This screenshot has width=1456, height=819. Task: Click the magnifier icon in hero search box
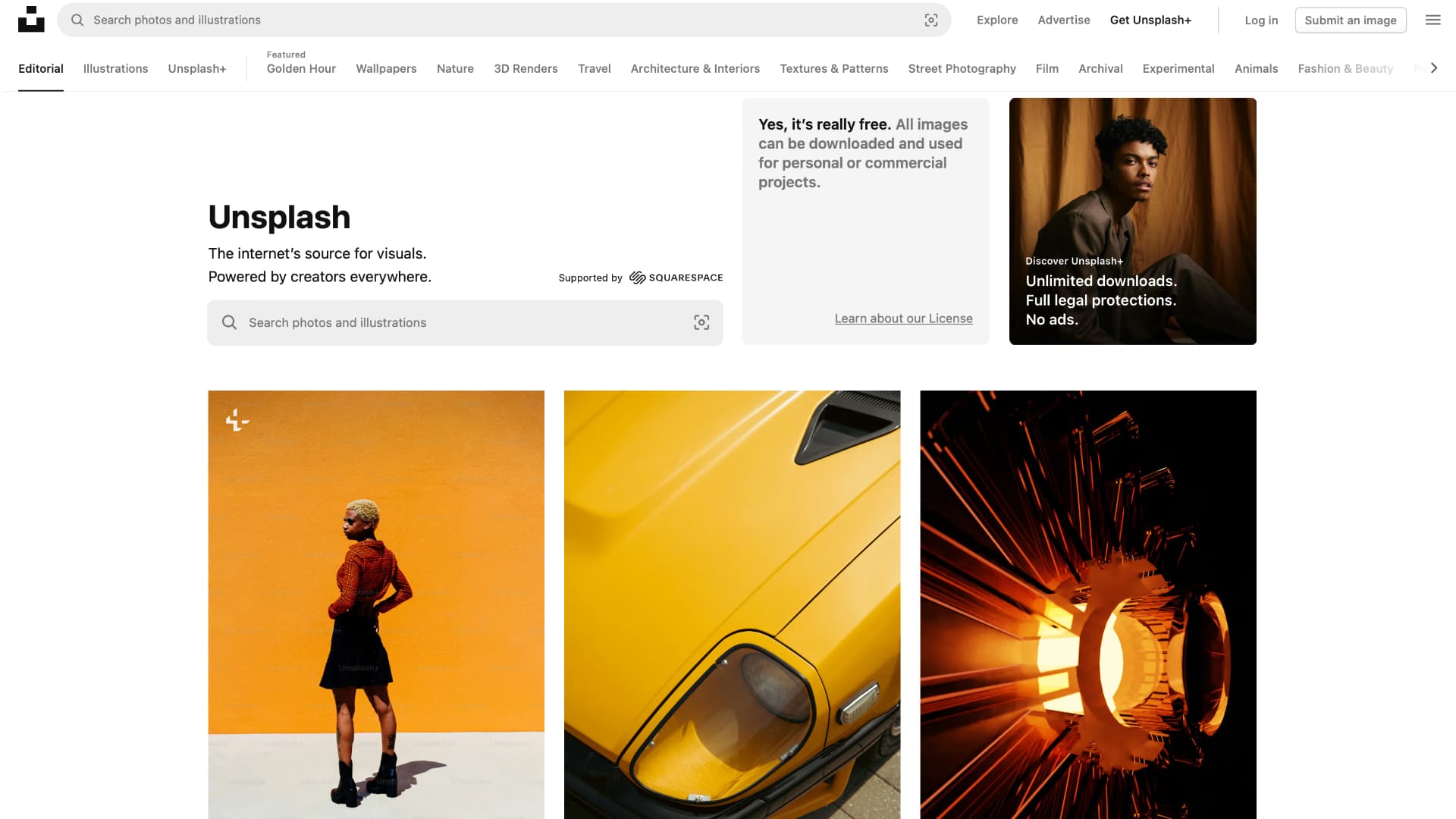[229, 323]
